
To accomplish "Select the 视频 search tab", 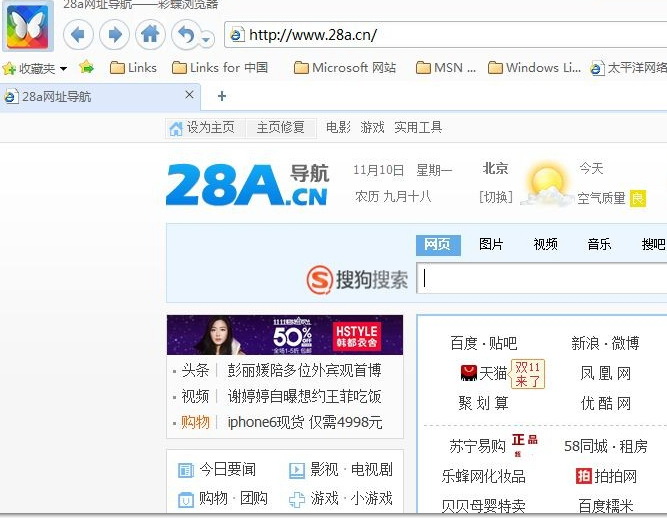I will pos(545,244).
